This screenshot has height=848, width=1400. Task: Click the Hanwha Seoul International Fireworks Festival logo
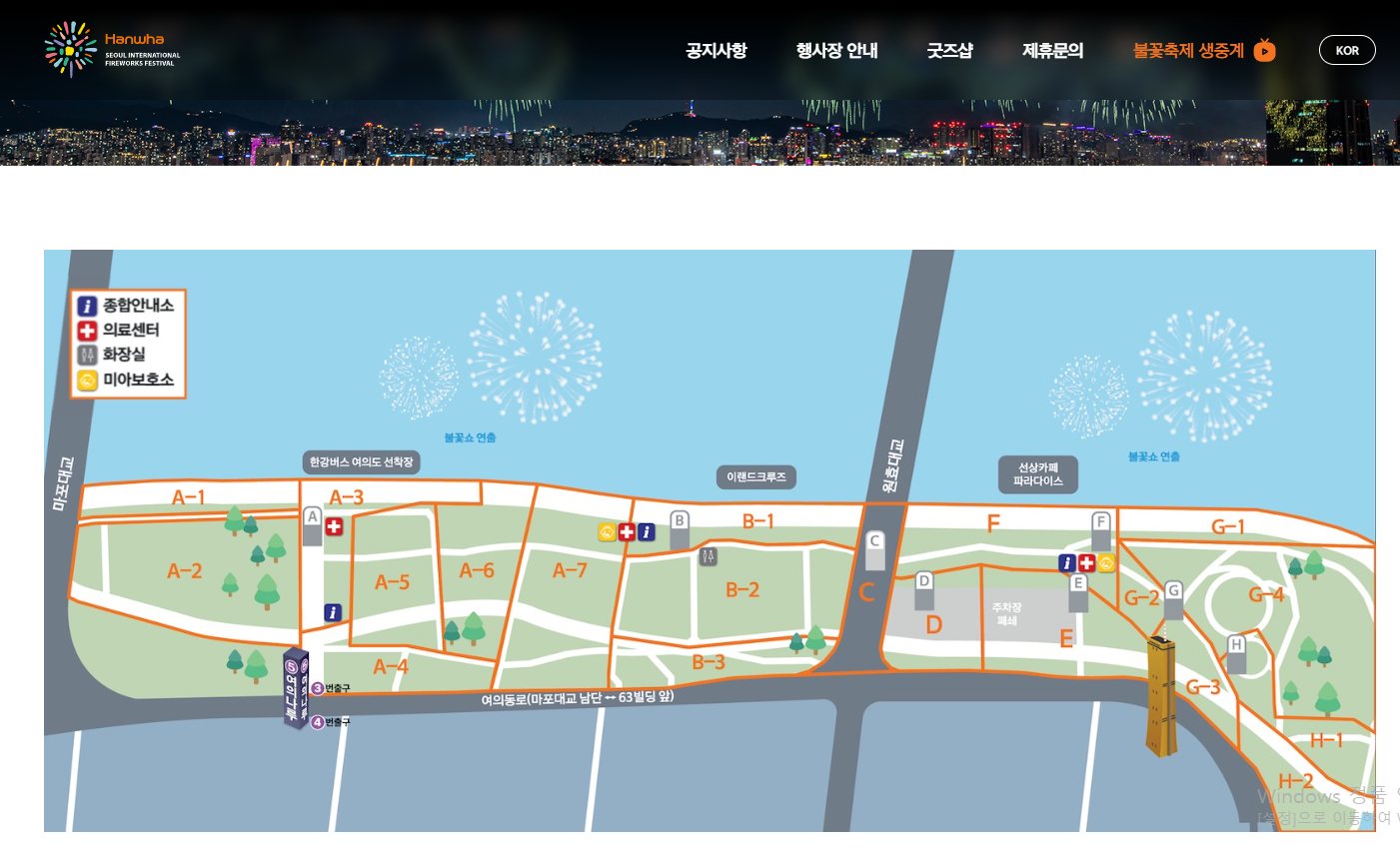point(113,49)
